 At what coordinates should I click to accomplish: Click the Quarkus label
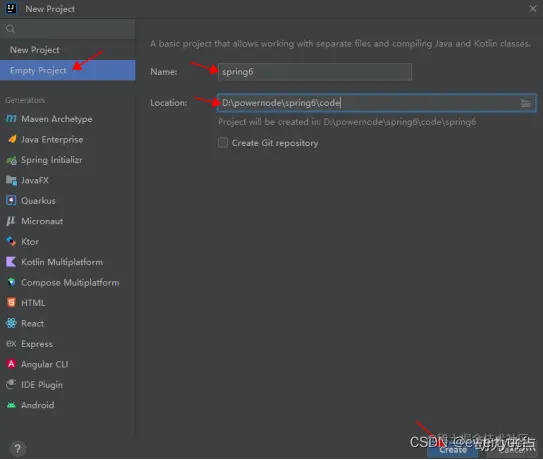click(38, 201)
